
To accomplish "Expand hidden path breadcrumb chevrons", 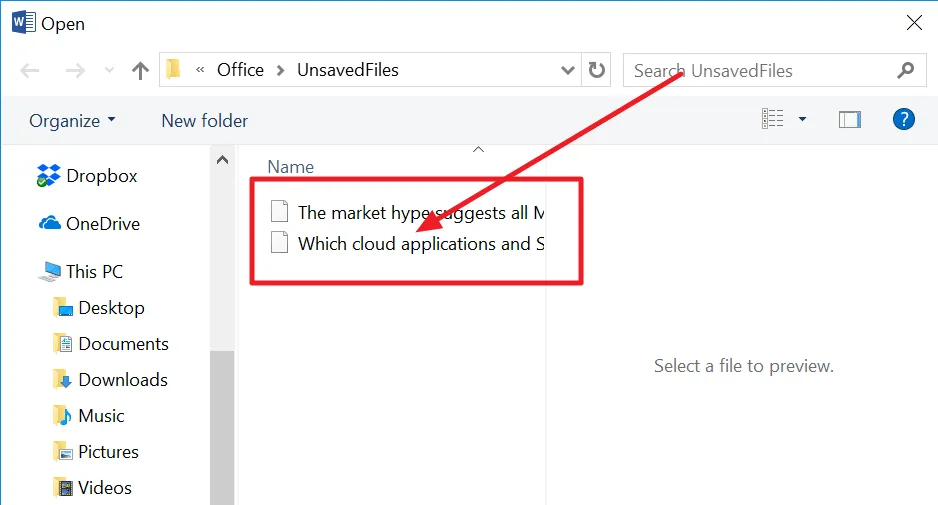I will pyautogui.click(x=200, y=70).
